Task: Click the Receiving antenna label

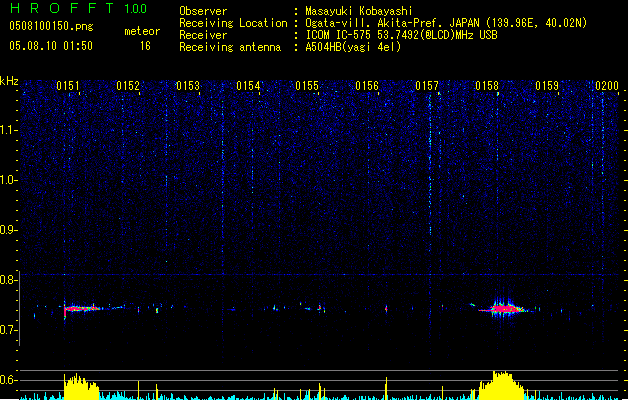Action: 230,47
